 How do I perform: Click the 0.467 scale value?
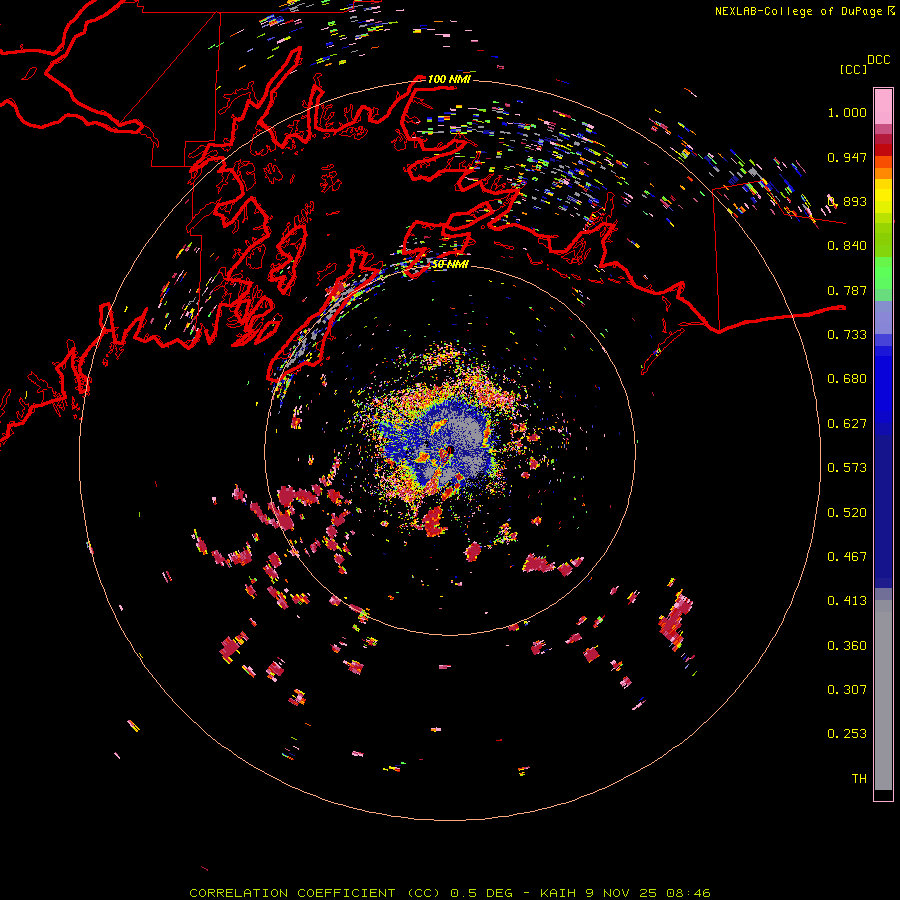(x=847, y=557)
